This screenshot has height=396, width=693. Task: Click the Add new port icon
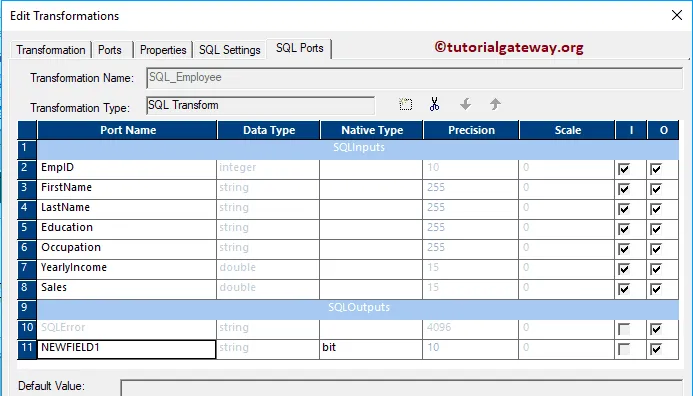[x=405, y=104]
